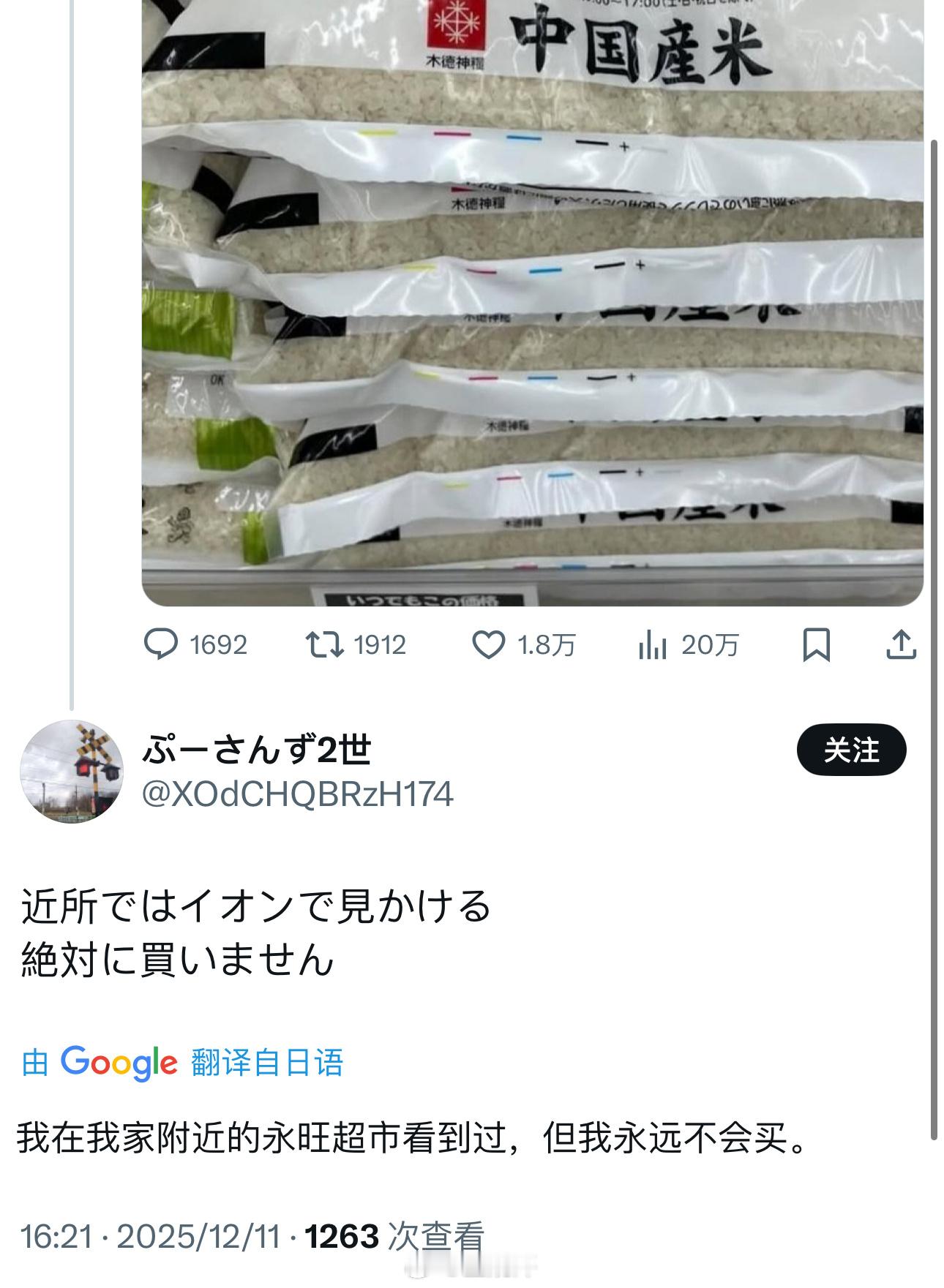Bookmark the tweet with the bookmark icon
The height and width of the screenshot is (1288, 944).
[817, 645]
